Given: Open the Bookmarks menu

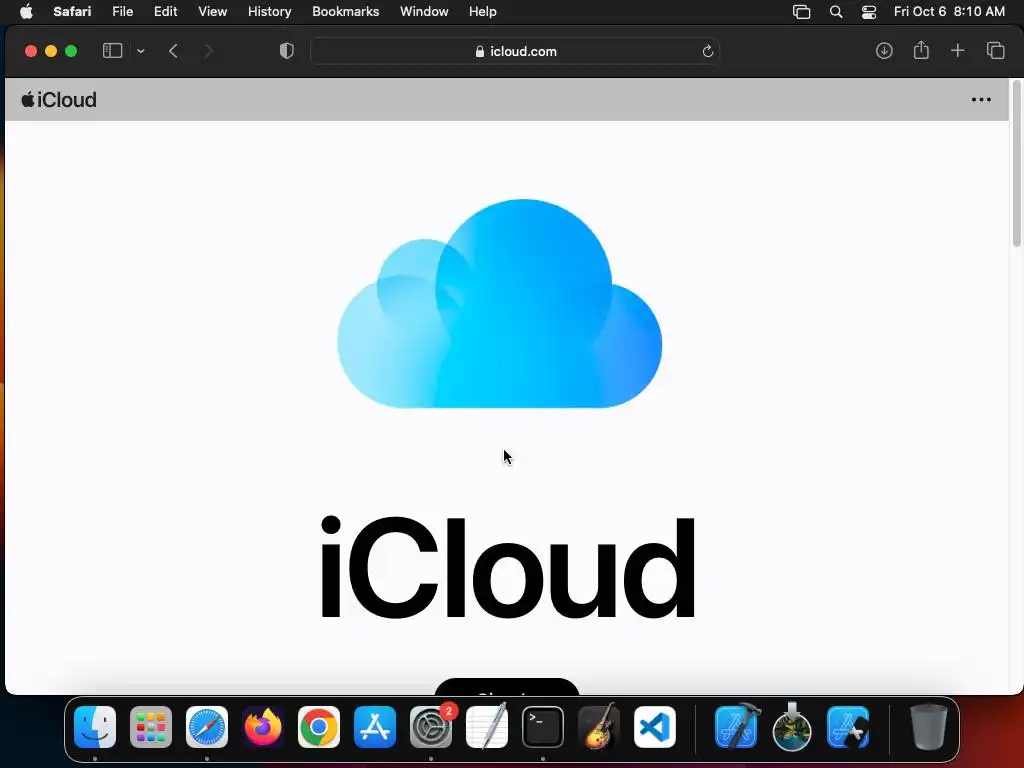Looking at the screenshot, I should coord(345,12).
